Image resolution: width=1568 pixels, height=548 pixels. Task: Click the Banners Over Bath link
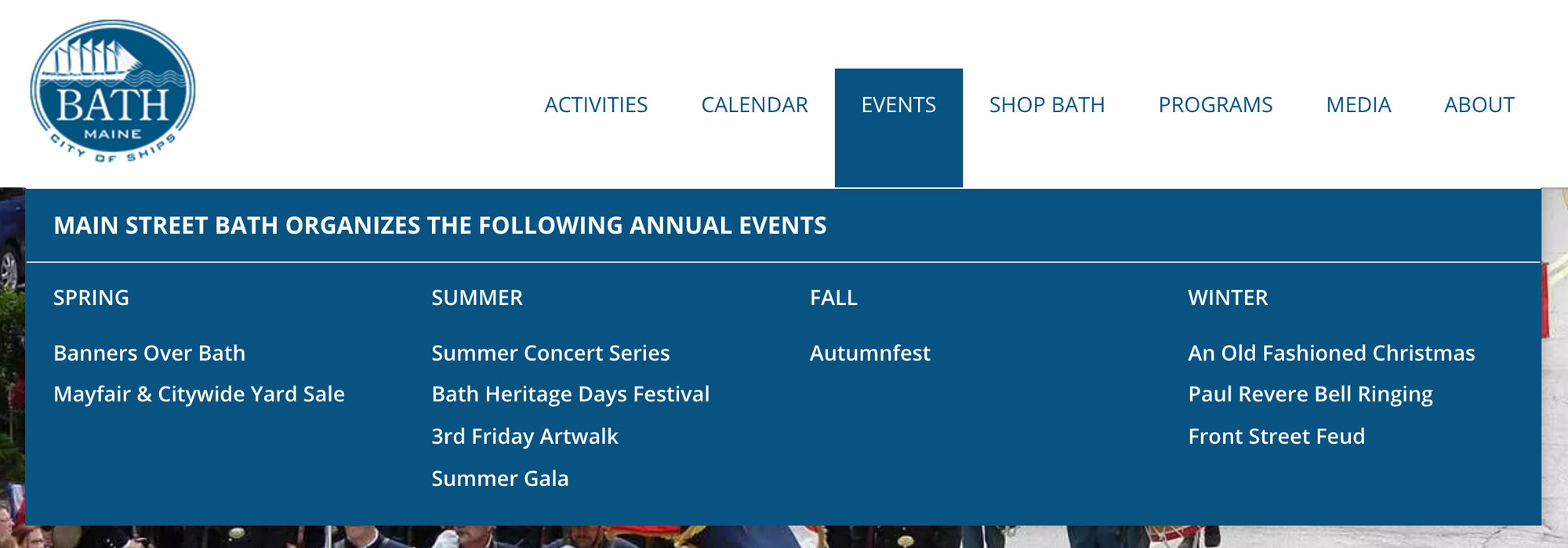(149, 354)
